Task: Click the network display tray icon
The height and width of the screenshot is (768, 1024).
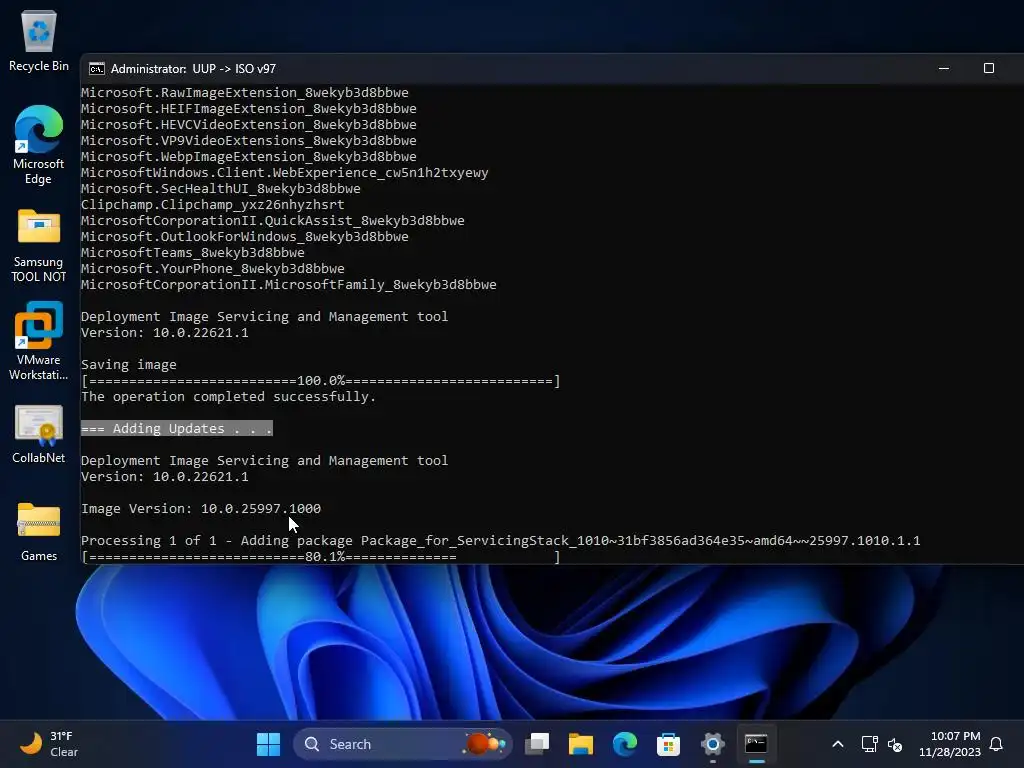Action: (x=869, y=744)
